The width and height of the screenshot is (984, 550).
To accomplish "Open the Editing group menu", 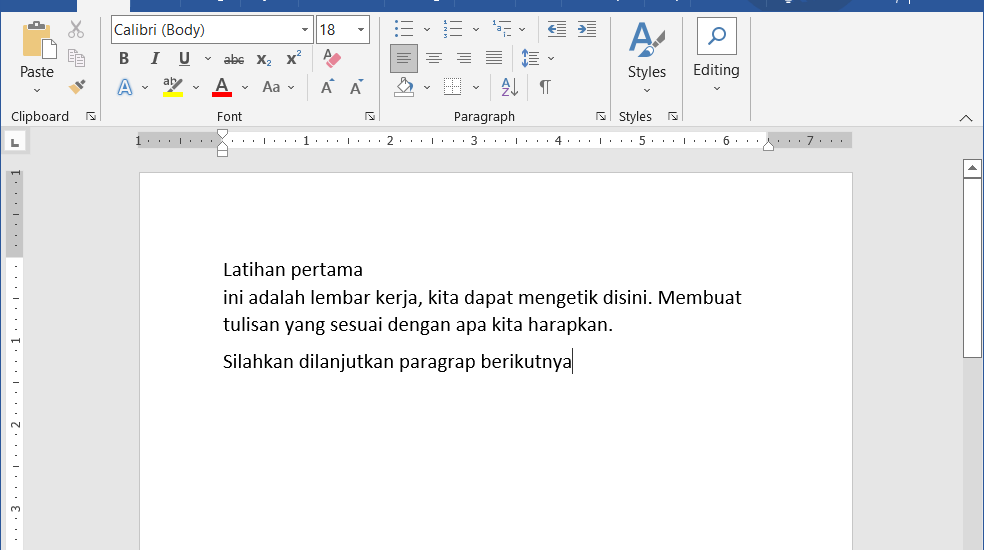I will pos(716,57).
